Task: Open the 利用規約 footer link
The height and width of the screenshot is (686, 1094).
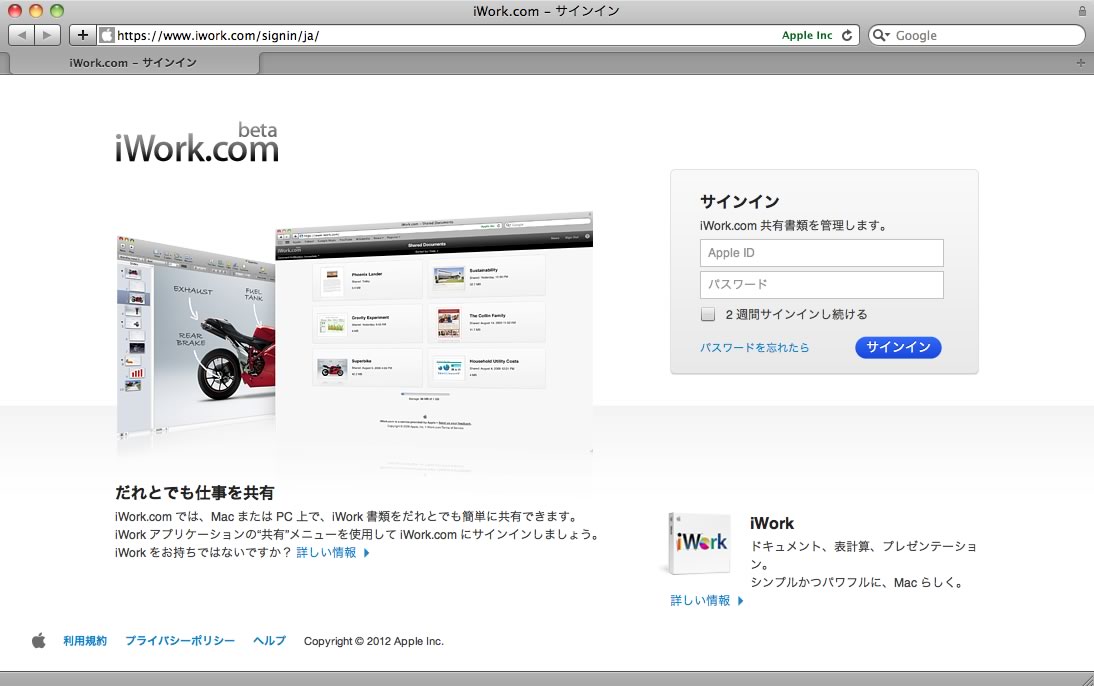Action: click(x=85, y=641)
